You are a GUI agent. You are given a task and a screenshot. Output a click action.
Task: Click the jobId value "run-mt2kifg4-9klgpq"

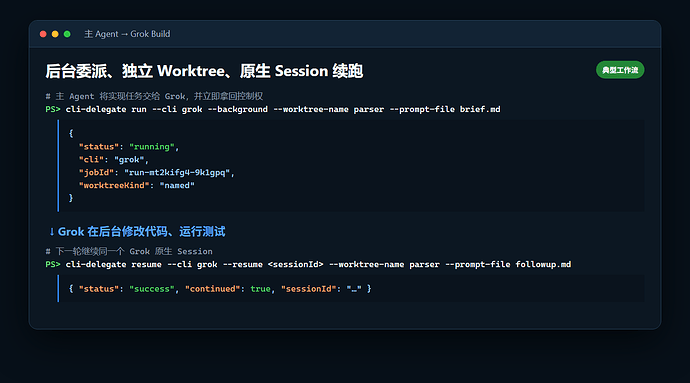[177, 173]
